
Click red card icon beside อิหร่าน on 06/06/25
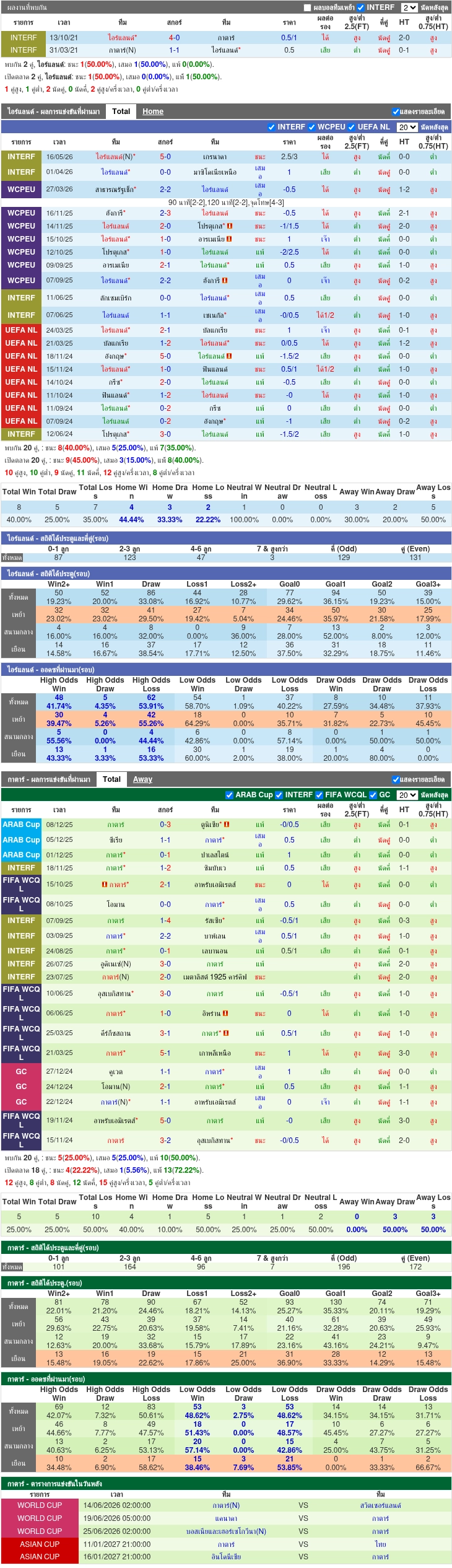tap(225, 1014)
